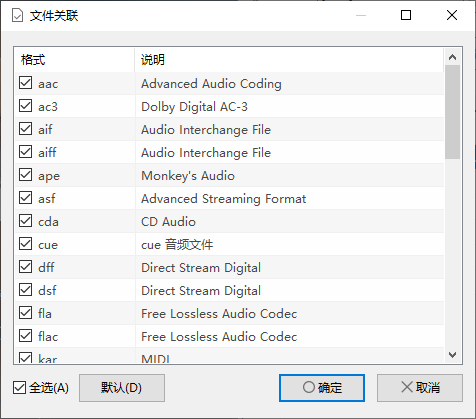Click the file association title bar icon
This screenshot has height=419, width=476.
[x=17, y=15]
